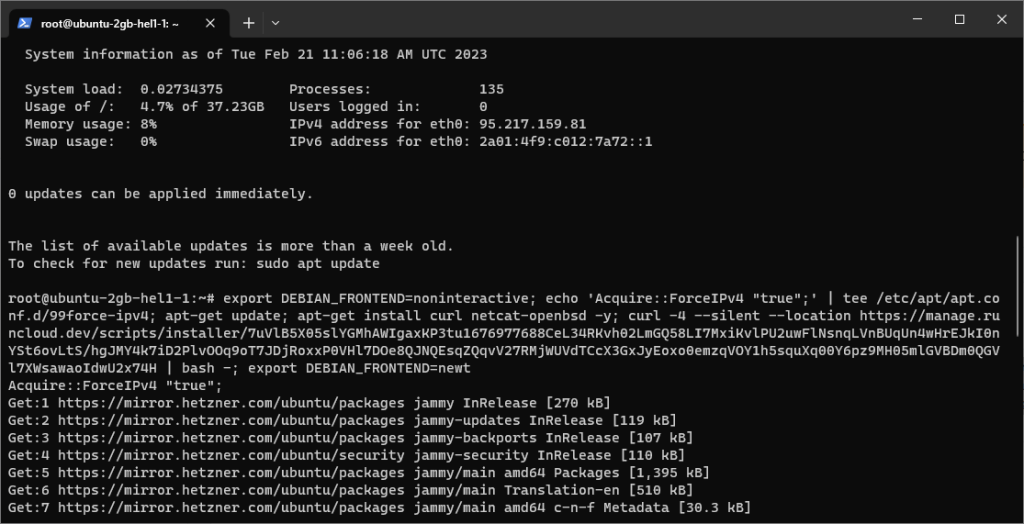Click the IPv4 address 95.217.159.81
1024x524 pixels.
[x=532, y=124]
